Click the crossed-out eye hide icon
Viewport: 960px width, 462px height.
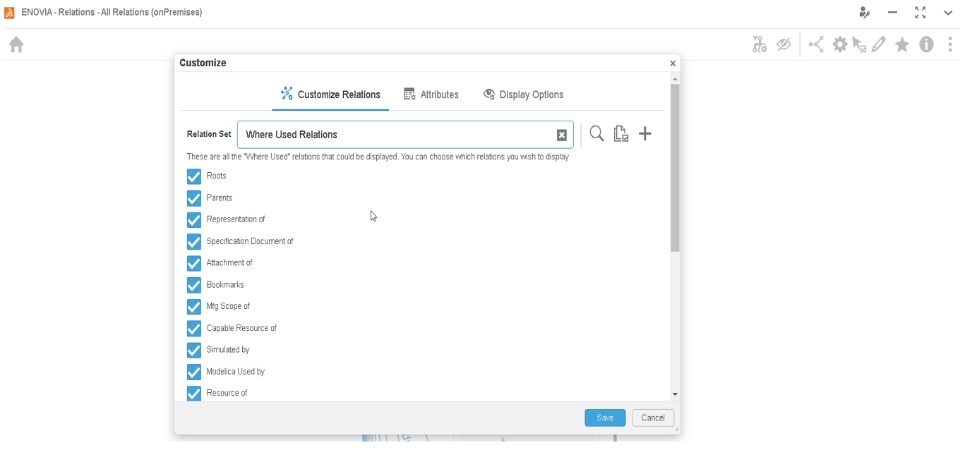pyautogui.click(x=784, y=45)
